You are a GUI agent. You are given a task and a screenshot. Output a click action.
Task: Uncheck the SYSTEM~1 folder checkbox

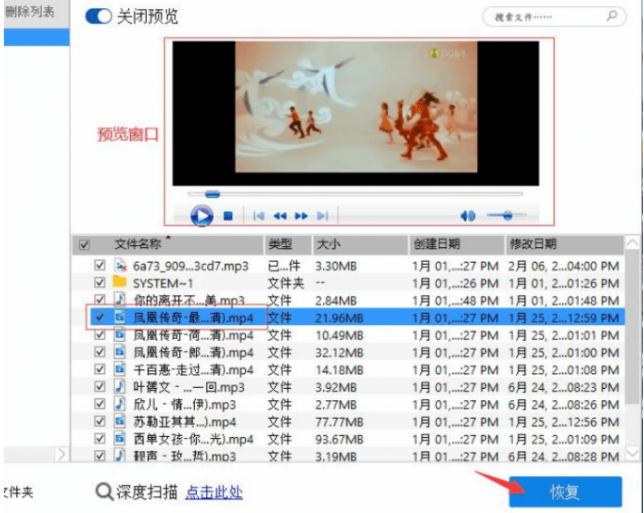pyautogui.click(x=99, y=282)
